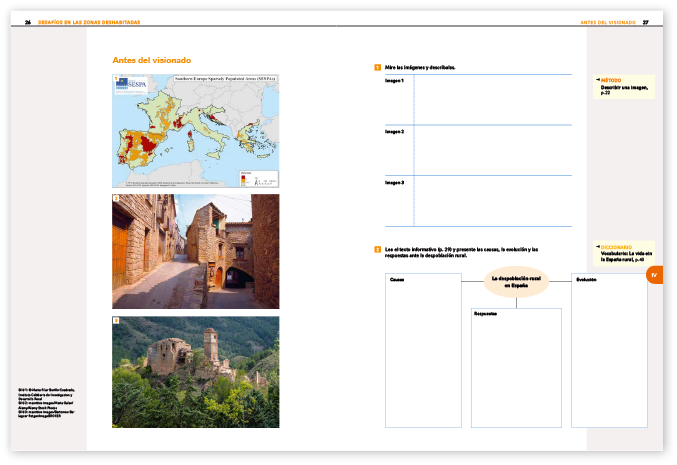Click the orange number 2 exercise marker

(x=377, y=250)
